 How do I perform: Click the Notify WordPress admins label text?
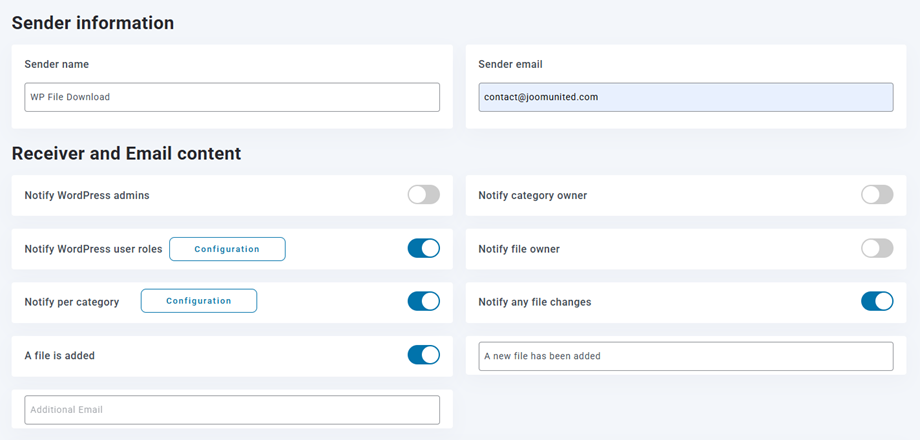[87, 195]
